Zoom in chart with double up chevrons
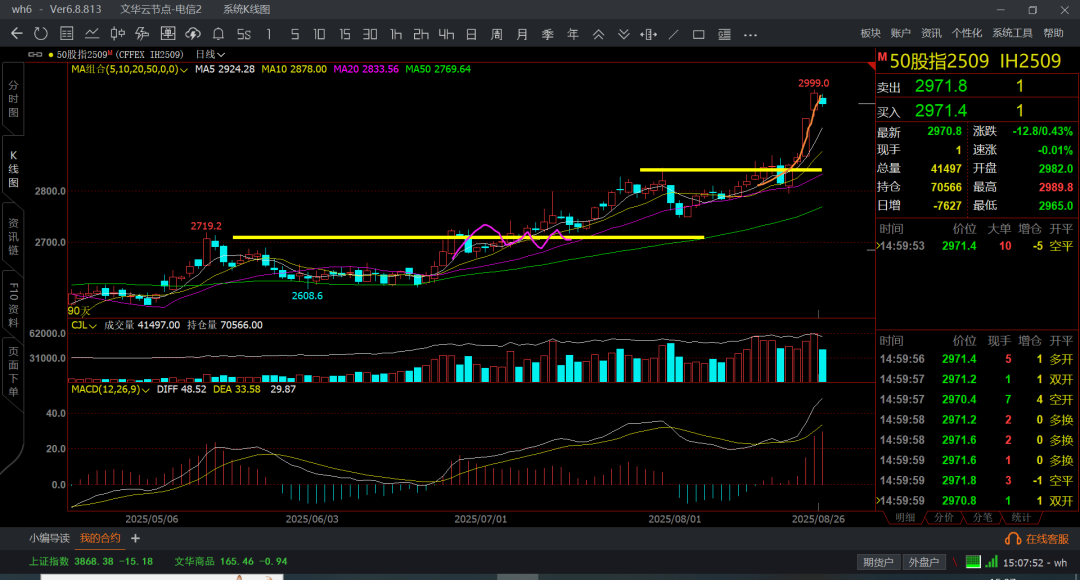 click(599, 34)
